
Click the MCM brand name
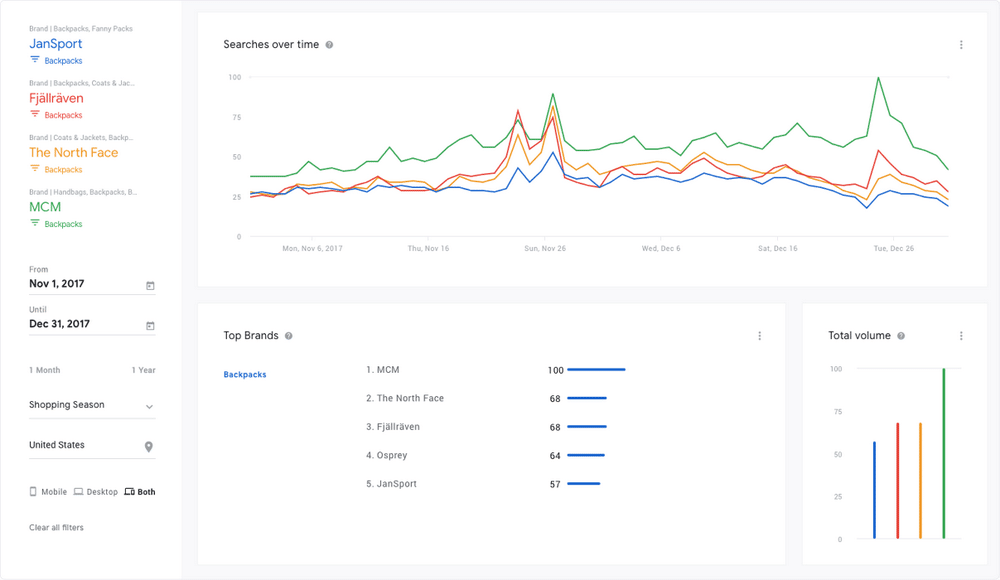(x=45, y=207)
